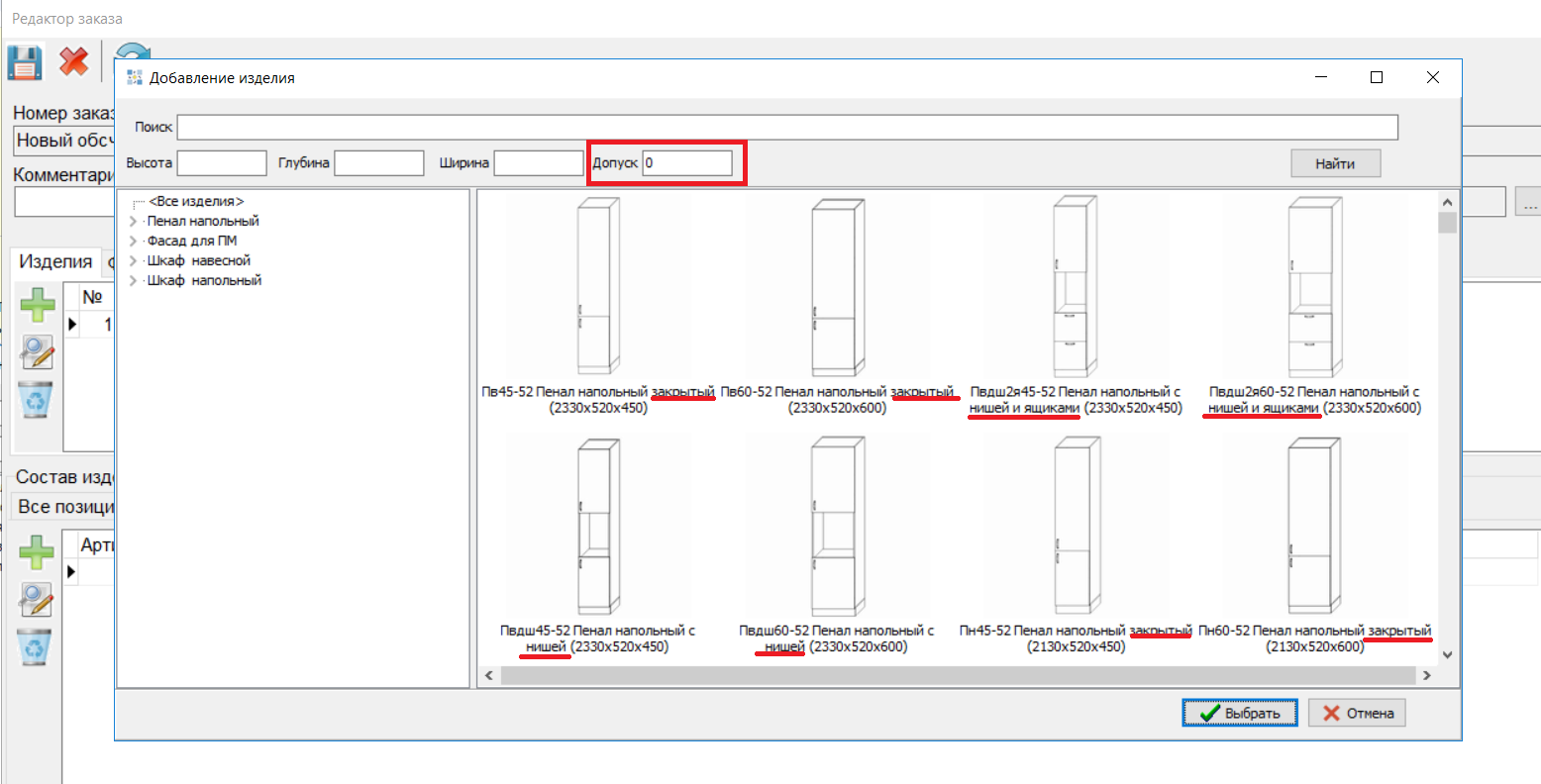Click the red X delete icon in toolbar
Viewport: 1541px width, 784px height.
click(73, 62)
